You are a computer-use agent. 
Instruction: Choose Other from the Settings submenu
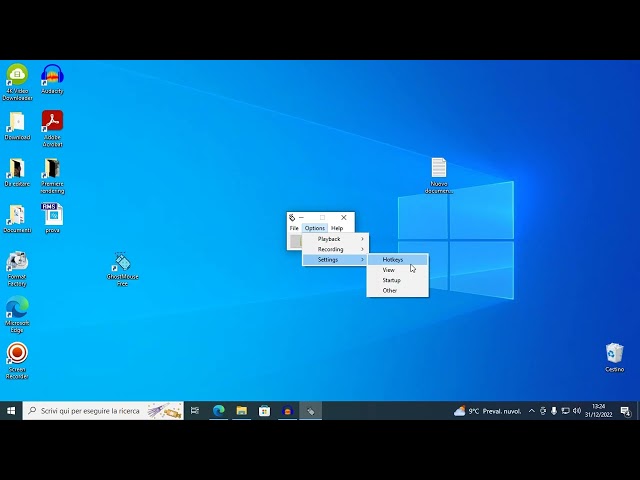coord(398,291)
